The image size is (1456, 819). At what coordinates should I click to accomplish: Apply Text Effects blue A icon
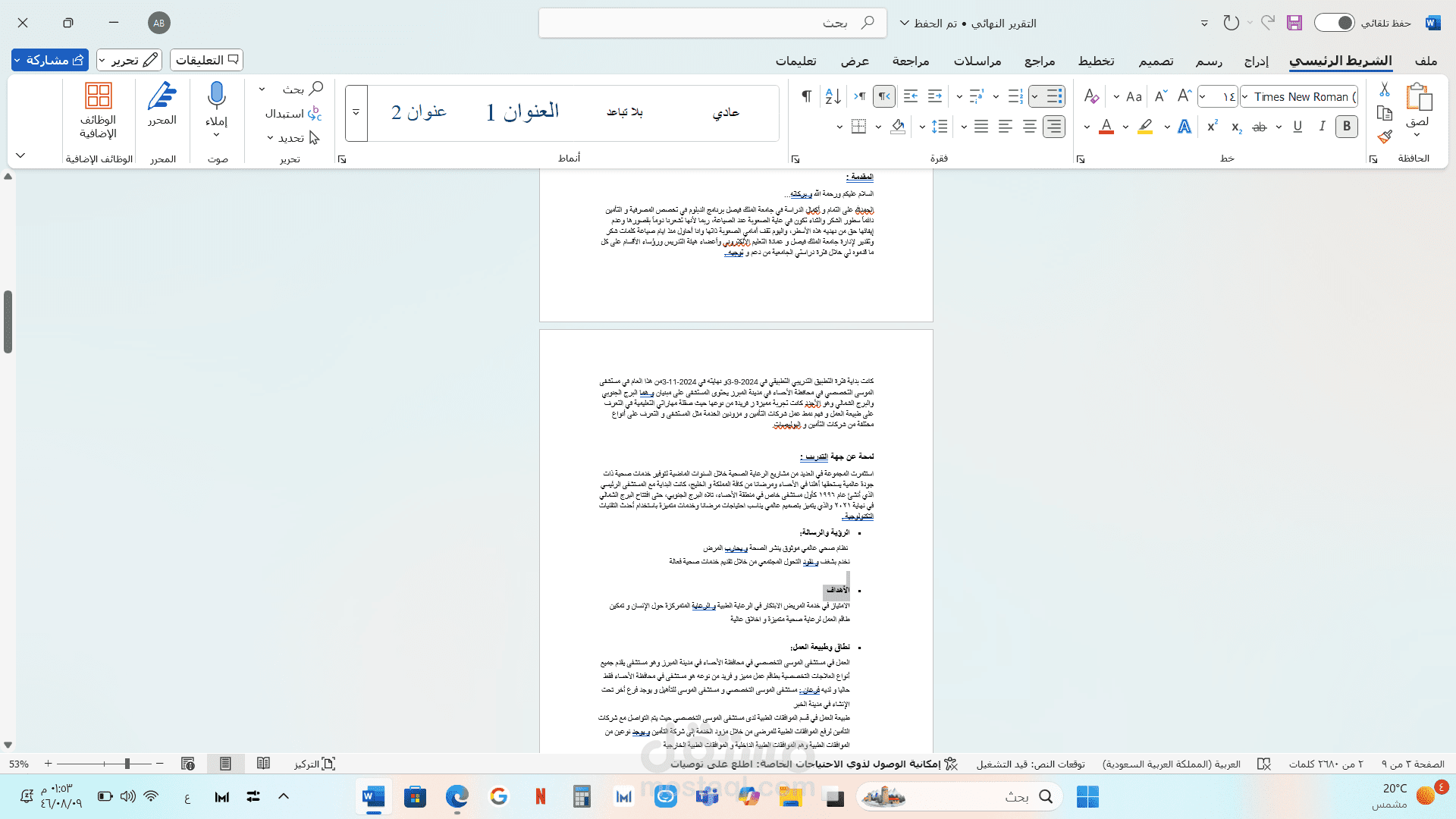(1185, 127)
